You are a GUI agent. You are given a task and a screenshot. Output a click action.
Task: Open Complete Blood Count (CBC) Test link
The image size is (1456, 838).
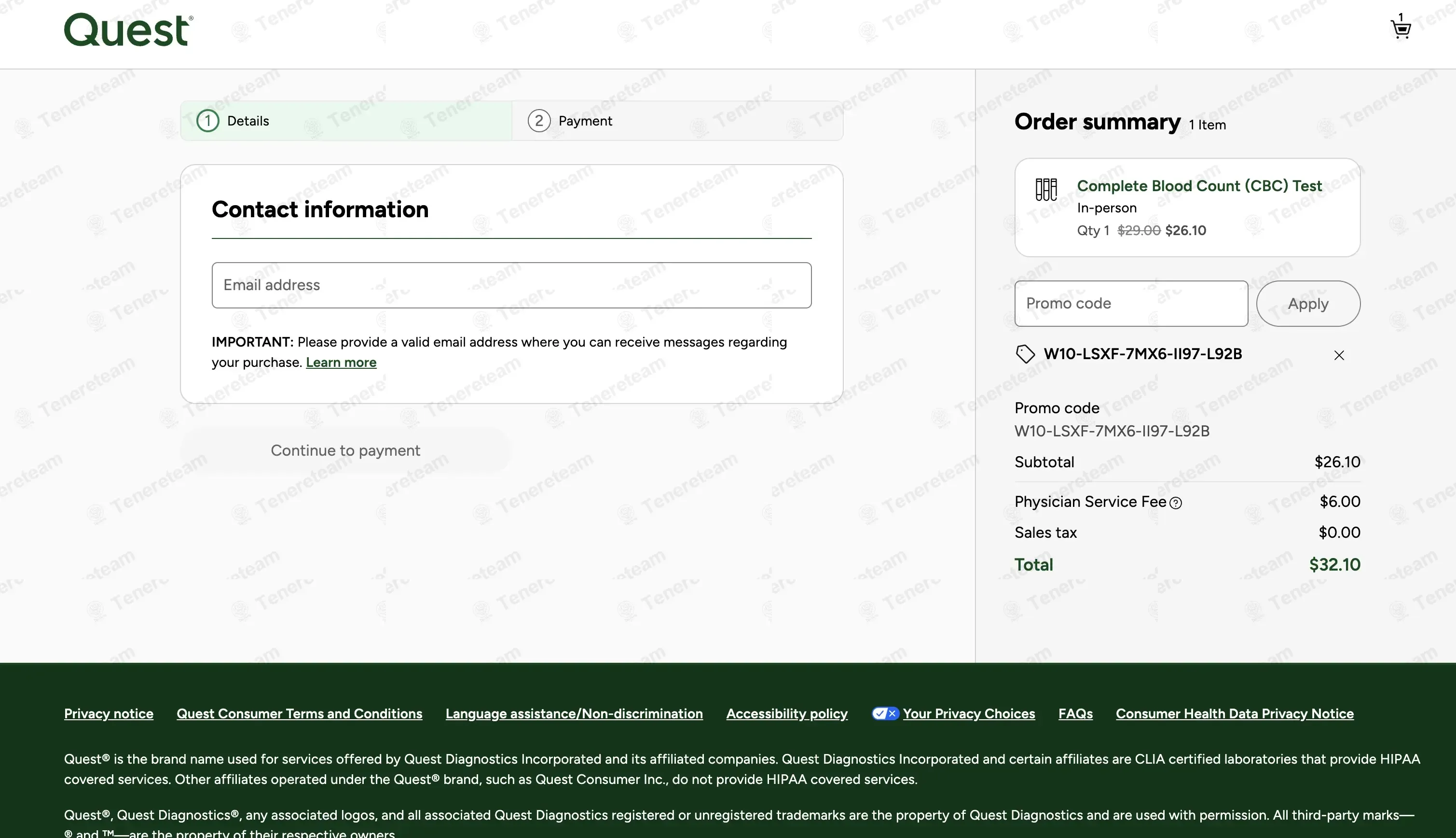(1199, 186)
